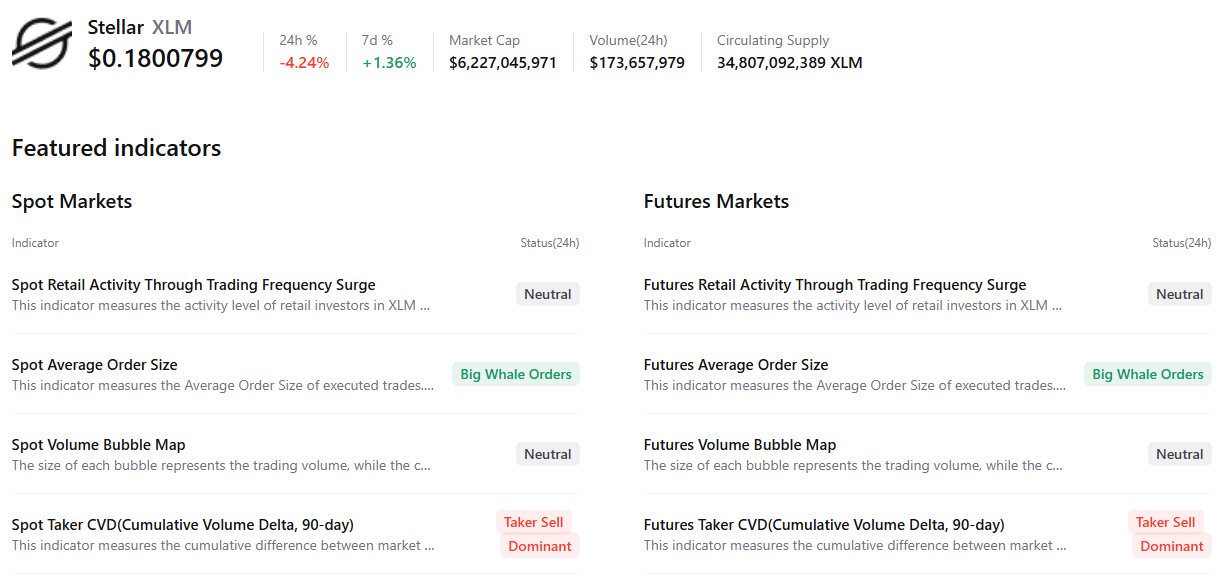The width and height of the screenshot is (1228, 588).
Task: Click the 24h change value -4.24%
Action: click(304, 63)
